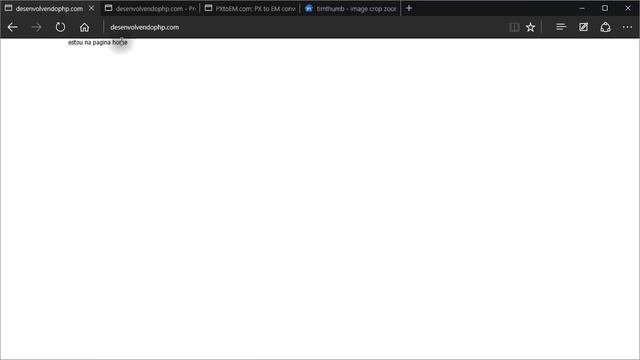Close the first desenvolvendophp.com tab
Image resolution: width=640 pixels, height=360 pixels.
(91, 8)
